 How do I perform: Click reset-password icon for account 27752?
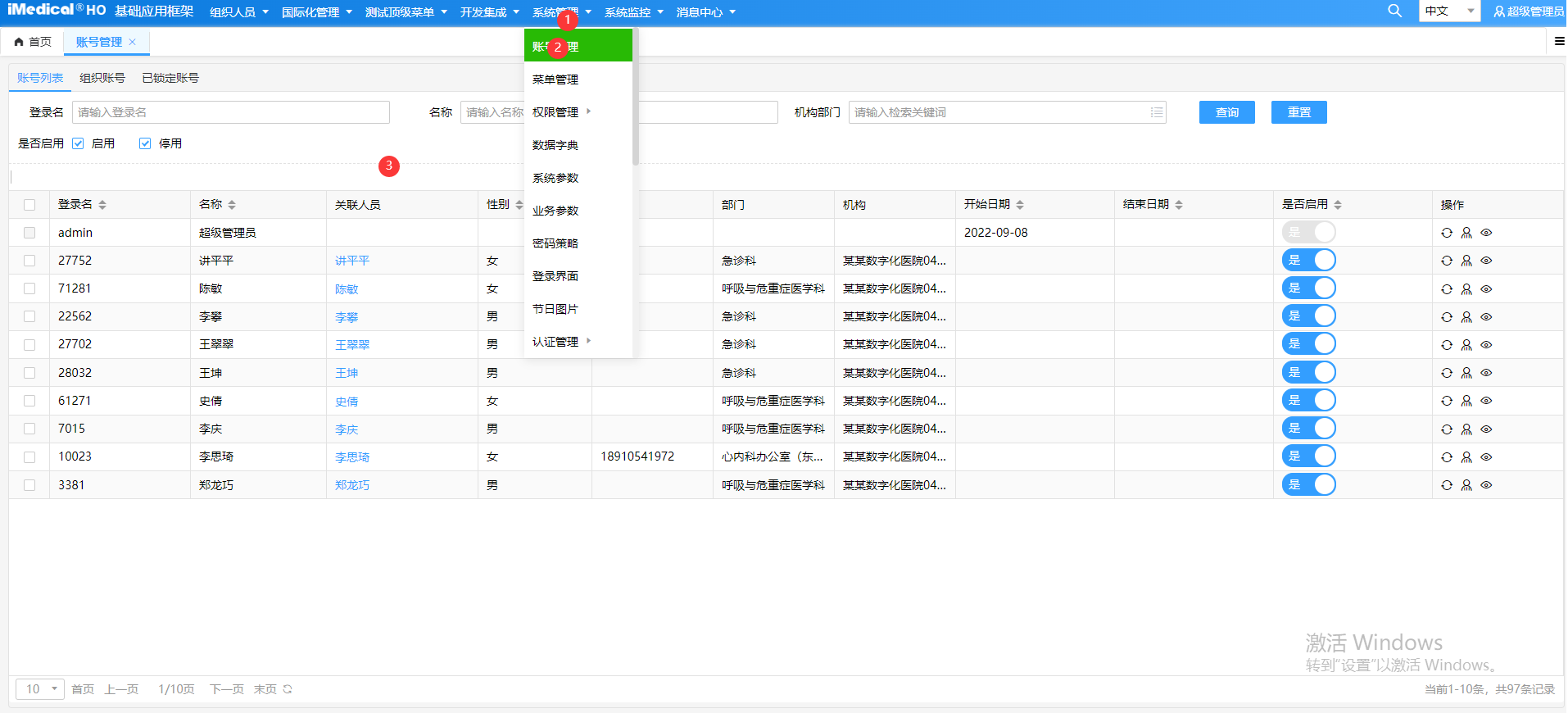tap(1447, 261)
